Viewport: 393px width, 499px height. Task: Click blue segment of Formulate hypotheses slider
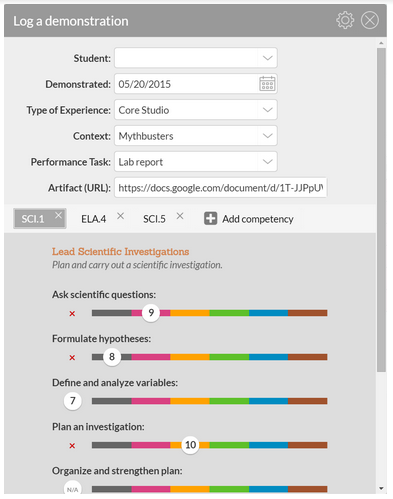click(x=268, y=357)
